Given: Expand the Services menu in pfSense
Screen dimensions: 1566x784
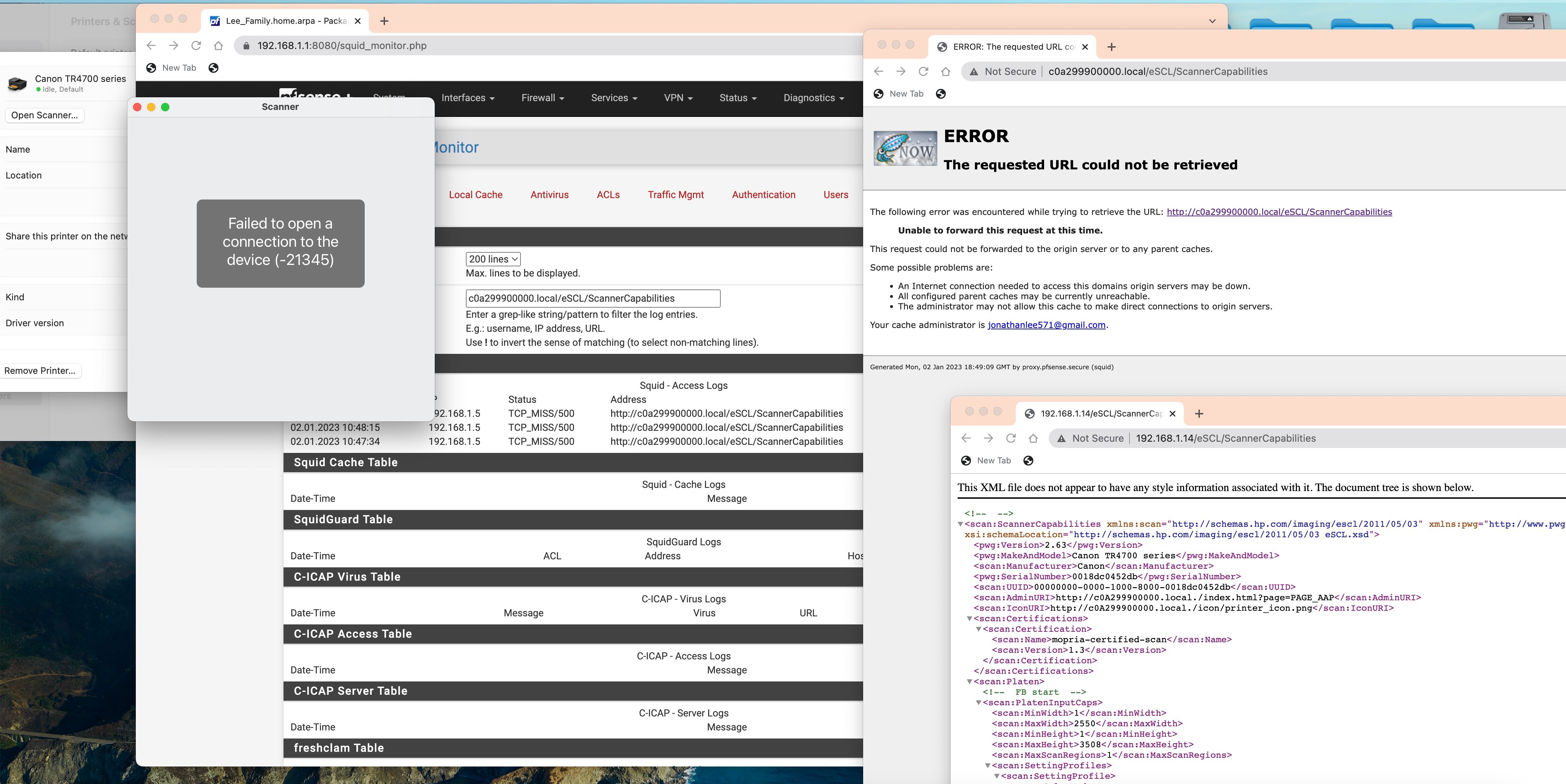Looking at the screenshot, I should 613,98.
